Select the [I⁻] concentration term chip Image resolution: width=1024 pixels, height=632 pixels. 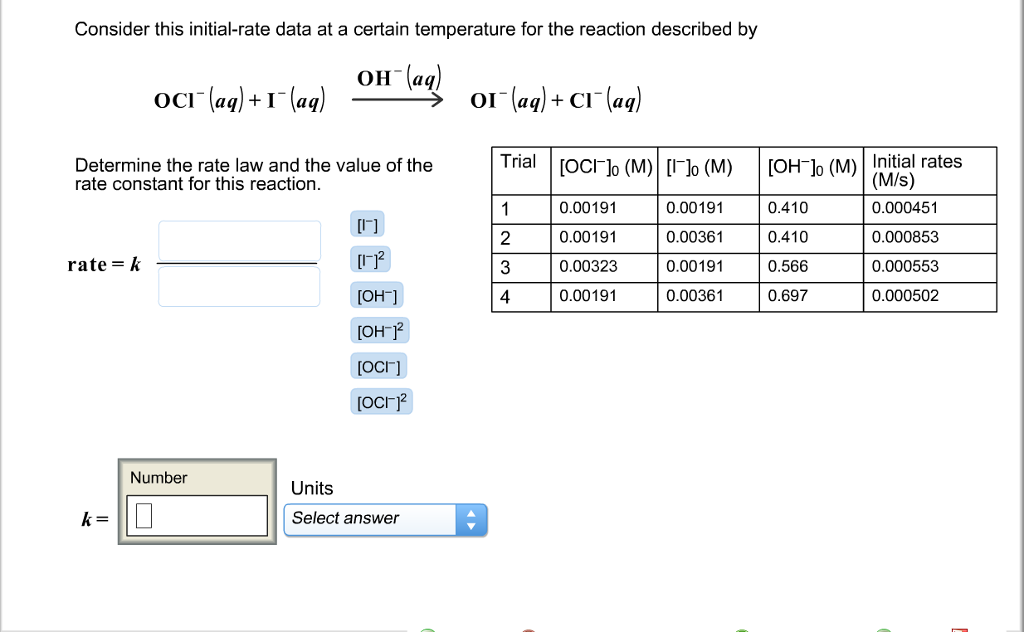pos(368,225)
